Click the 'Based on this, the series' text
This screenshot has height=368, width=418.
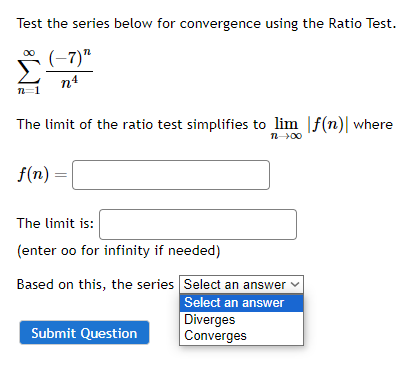pos(95,285)
